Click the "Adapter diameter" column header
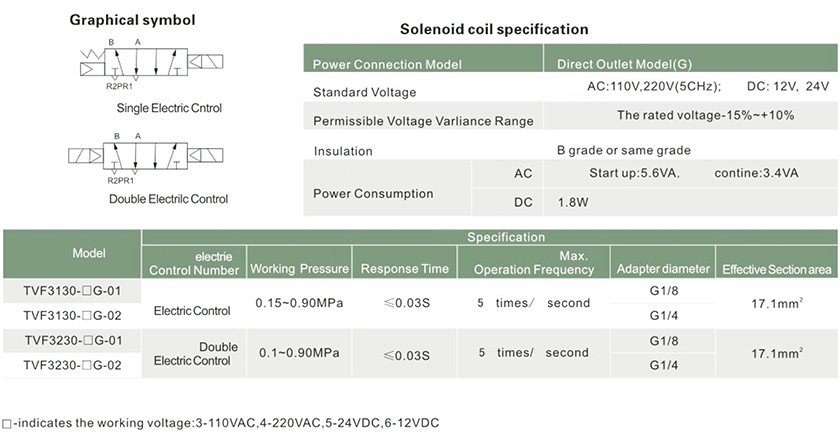 tap(663, 269)
